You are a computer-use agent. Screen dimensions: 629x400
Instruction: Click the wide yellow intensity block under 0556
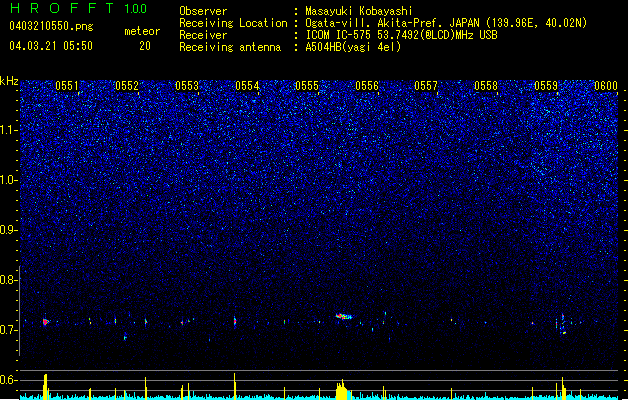pyautogui.click(x=342, y=390)
